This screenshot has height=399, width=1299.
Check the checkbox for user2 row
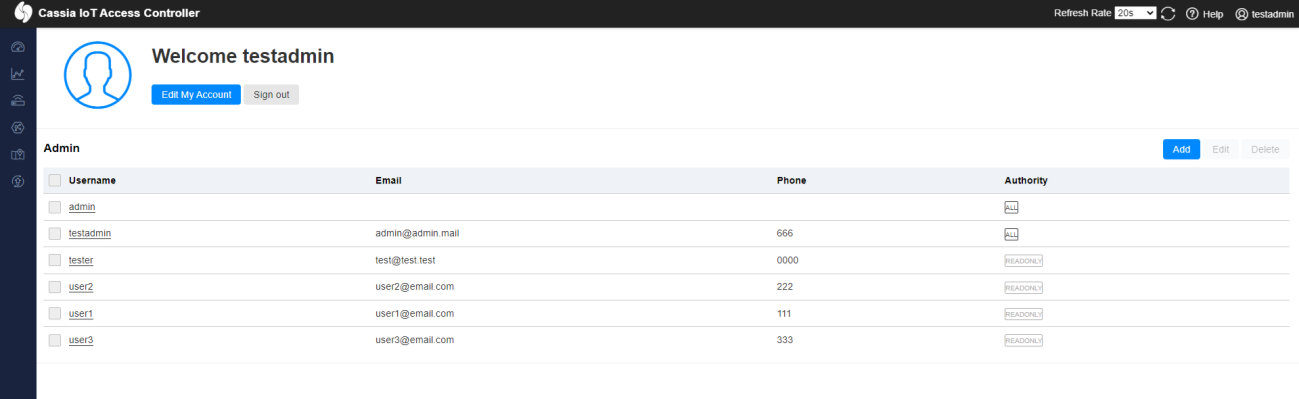55,287
